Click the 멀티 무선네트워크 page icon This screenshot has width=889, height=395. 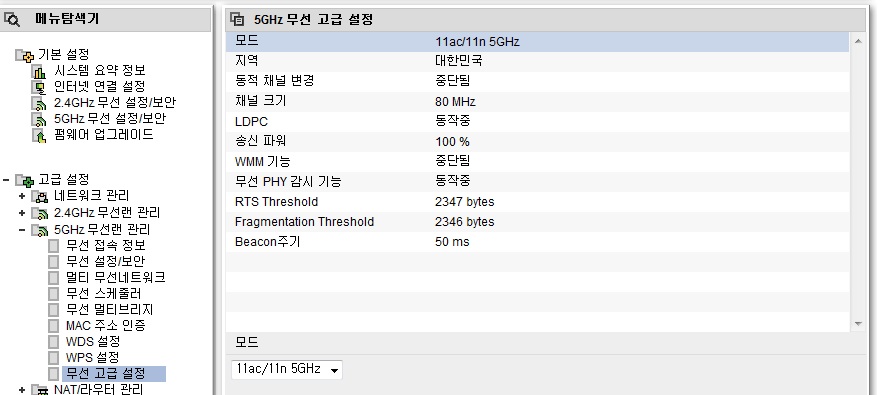tap(53, 278)
